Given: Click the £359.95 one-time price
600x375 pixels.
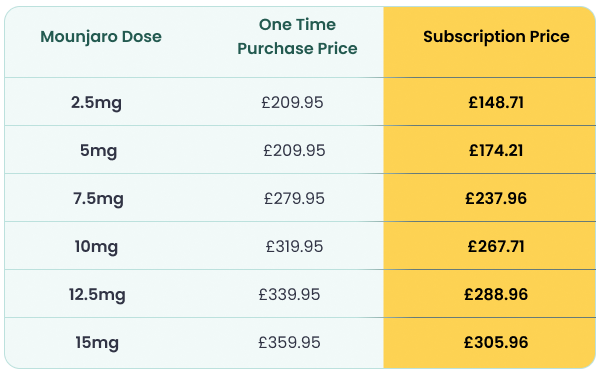Looking at the screenshot, I should click(289, 342).
